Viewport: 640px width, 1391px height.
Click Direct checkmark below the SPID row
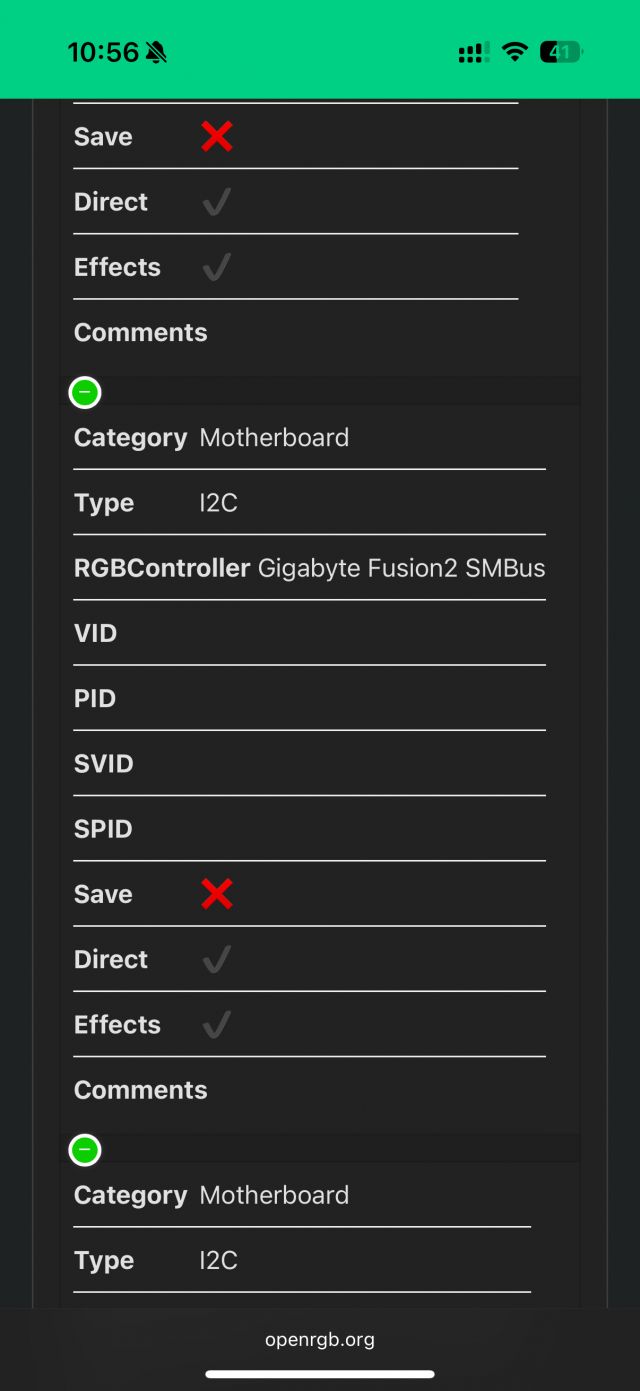click(x=216, y=960)
